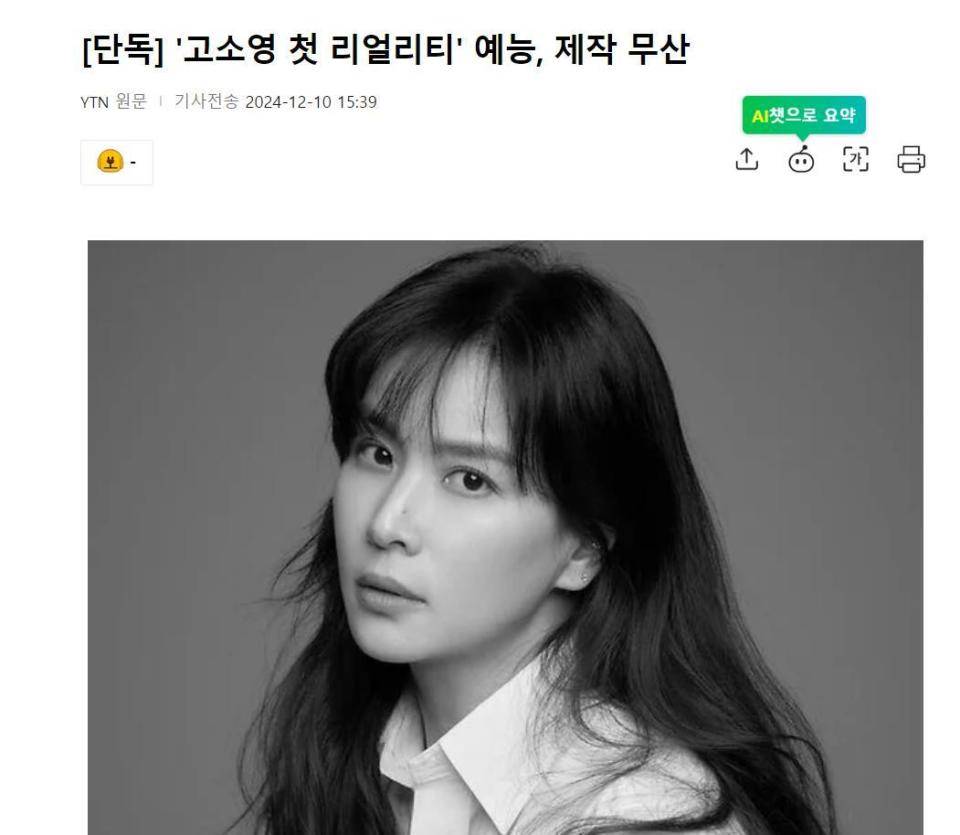
Task: Click the '[단독]' tag in headline
Action: [122, 50]
